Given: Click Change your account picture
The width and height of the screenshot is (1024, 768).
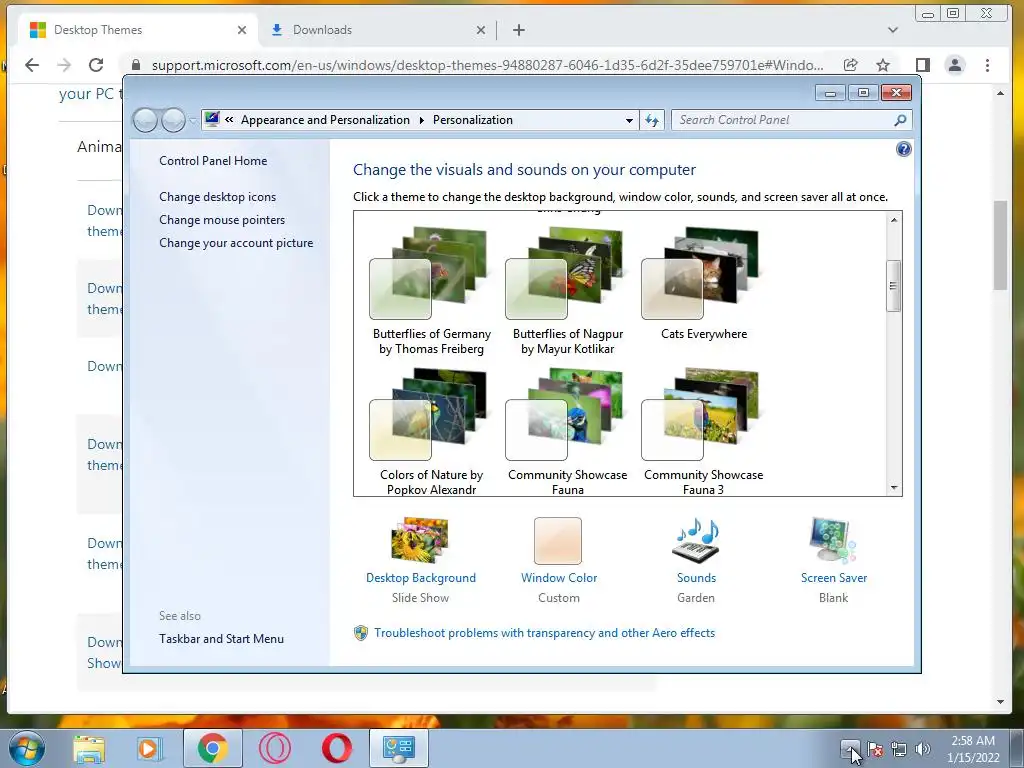Looking at the screenshot, I should pos(236,243).
